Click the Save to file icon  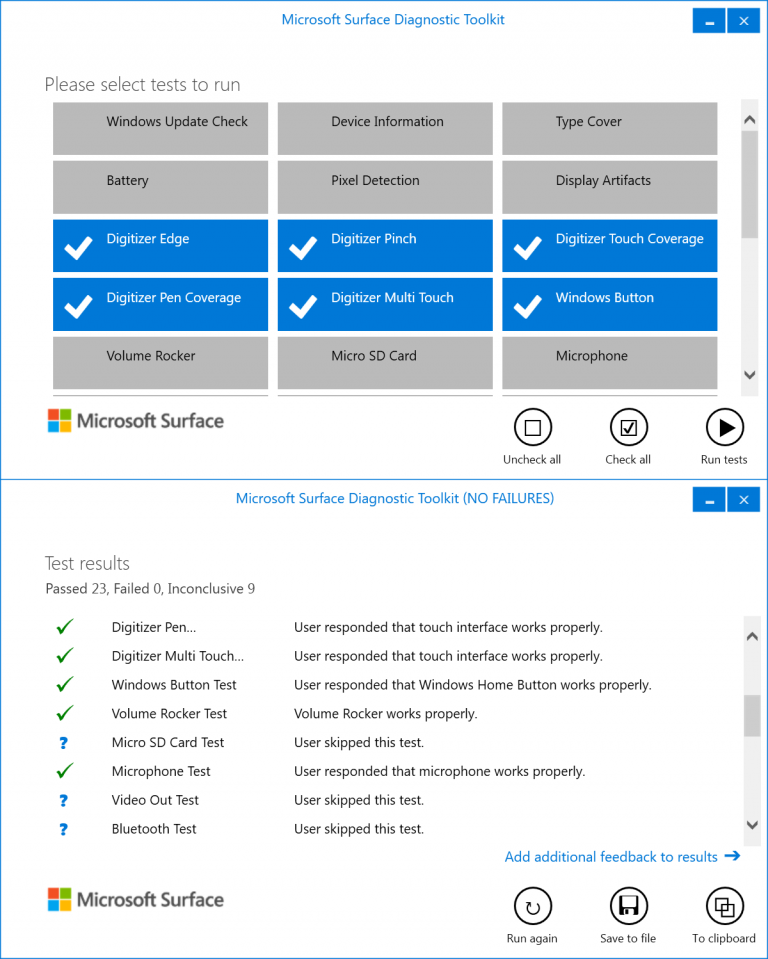[628, 907]
